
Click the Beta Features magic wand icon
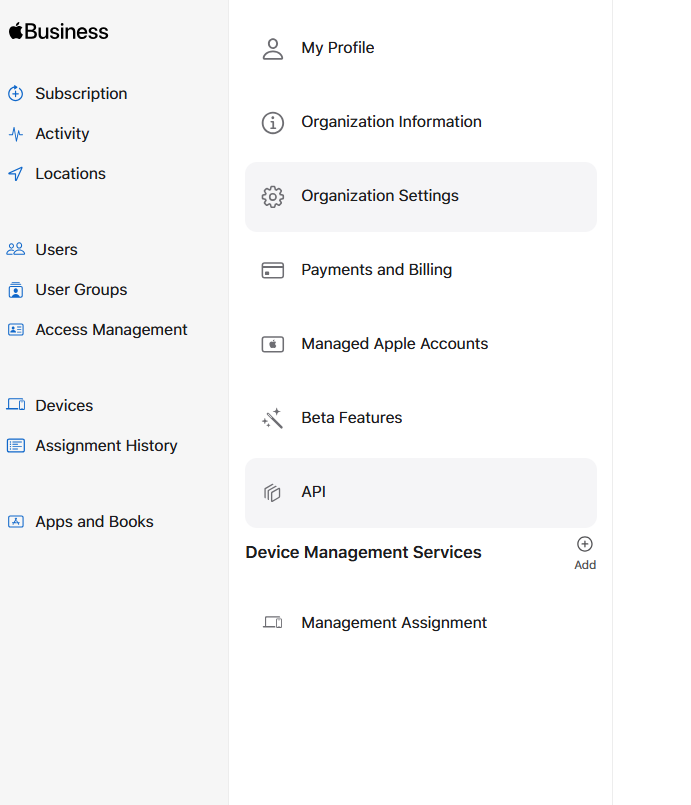point(272,418)
